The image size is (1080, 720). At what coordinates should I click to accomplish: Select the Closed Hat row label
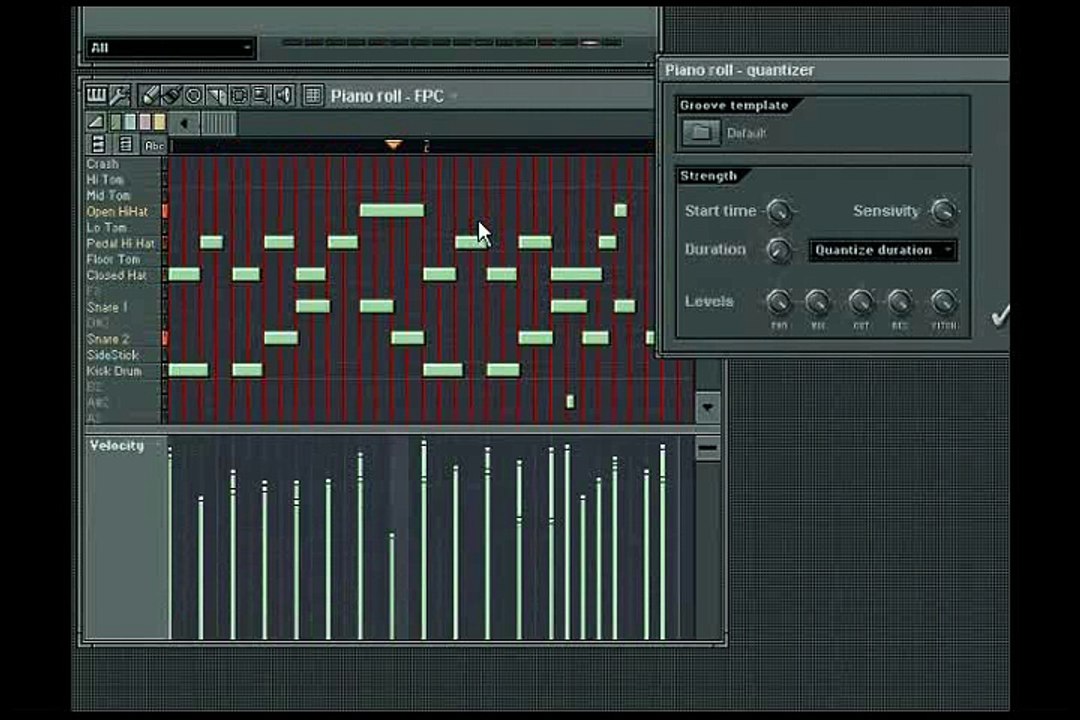pos(116,276)
